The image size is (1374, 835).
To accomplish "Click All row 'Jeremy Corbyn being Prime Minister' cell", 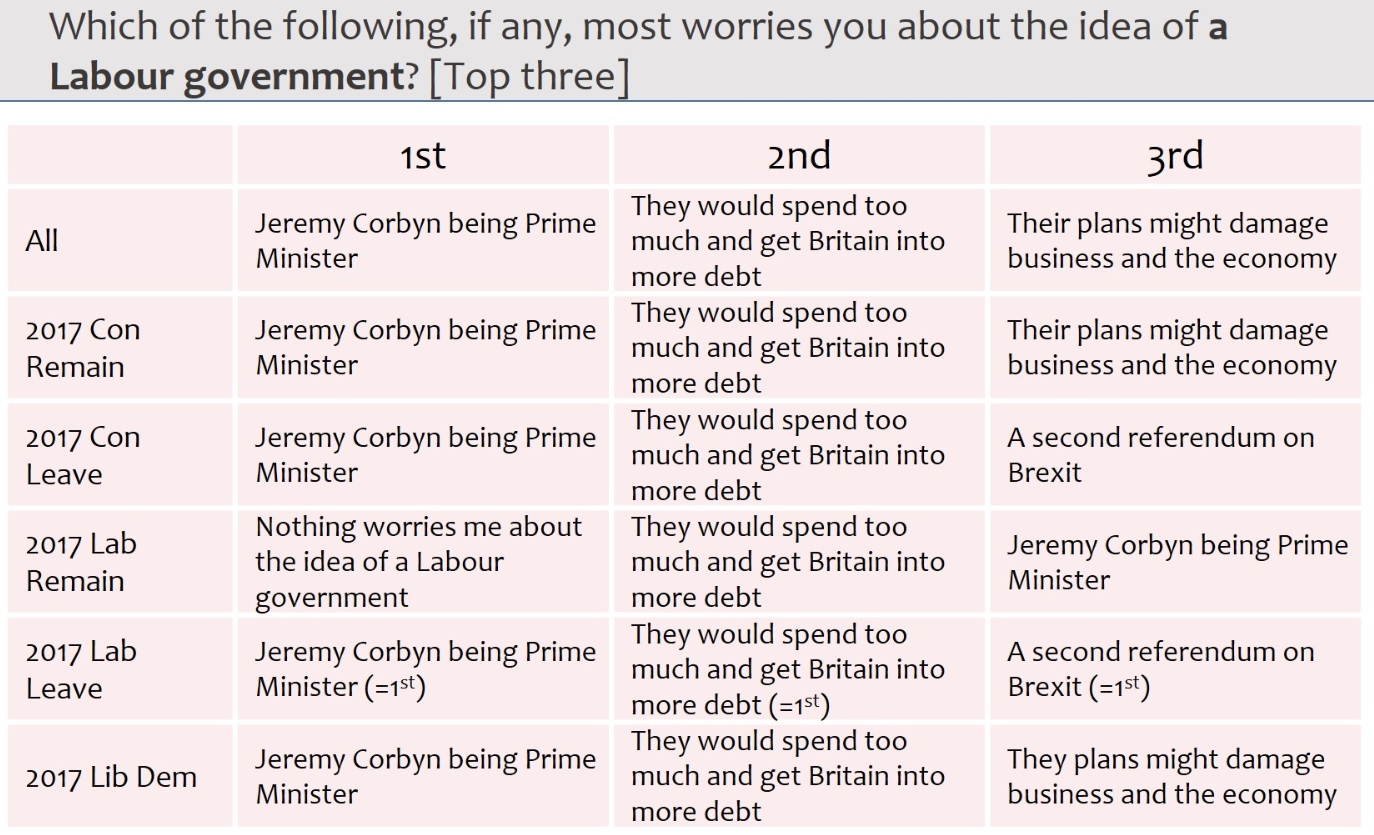I will 423,241.
